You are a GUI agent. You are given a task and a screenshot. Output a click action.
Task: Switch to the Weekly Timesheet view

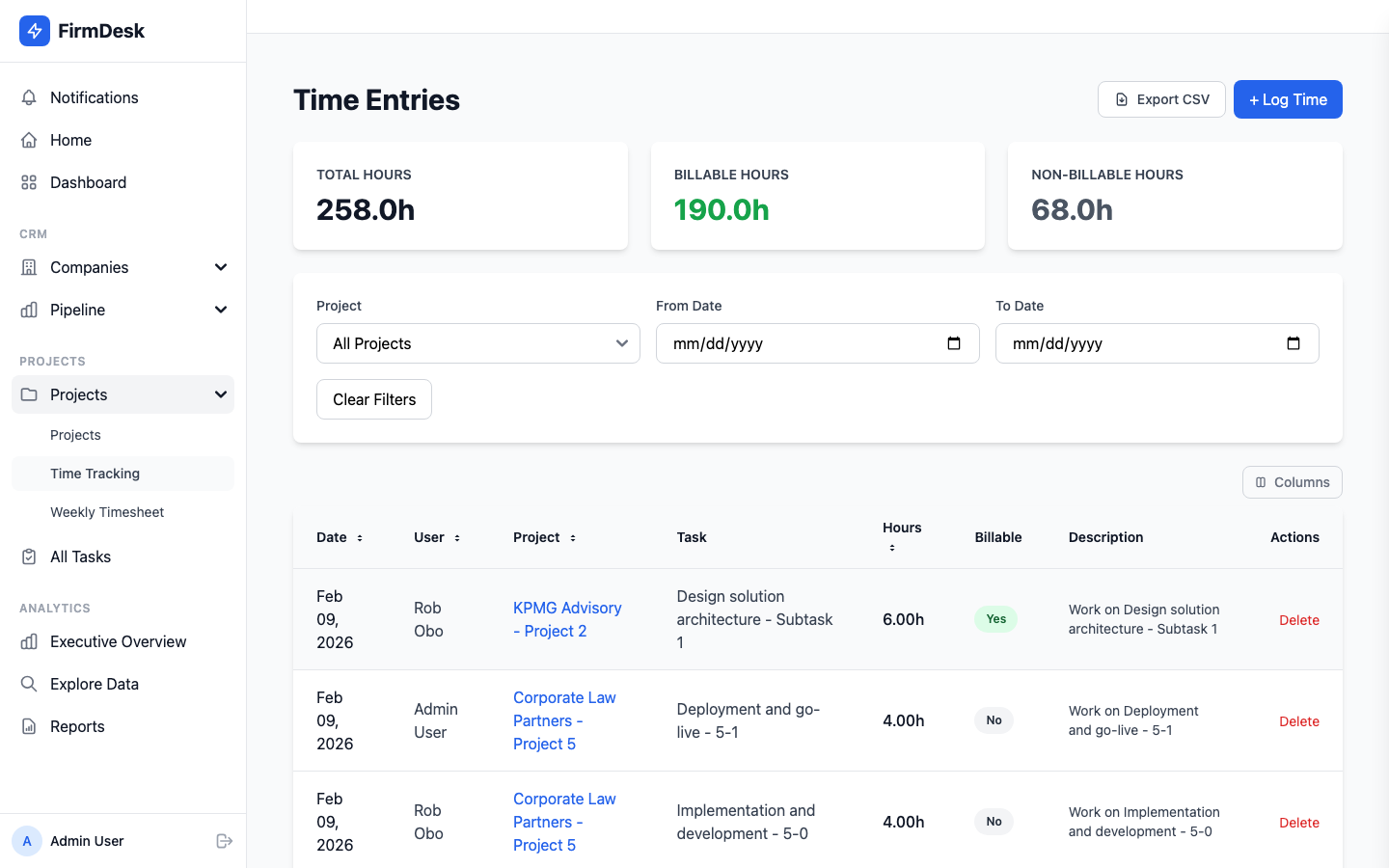point(107,512)
